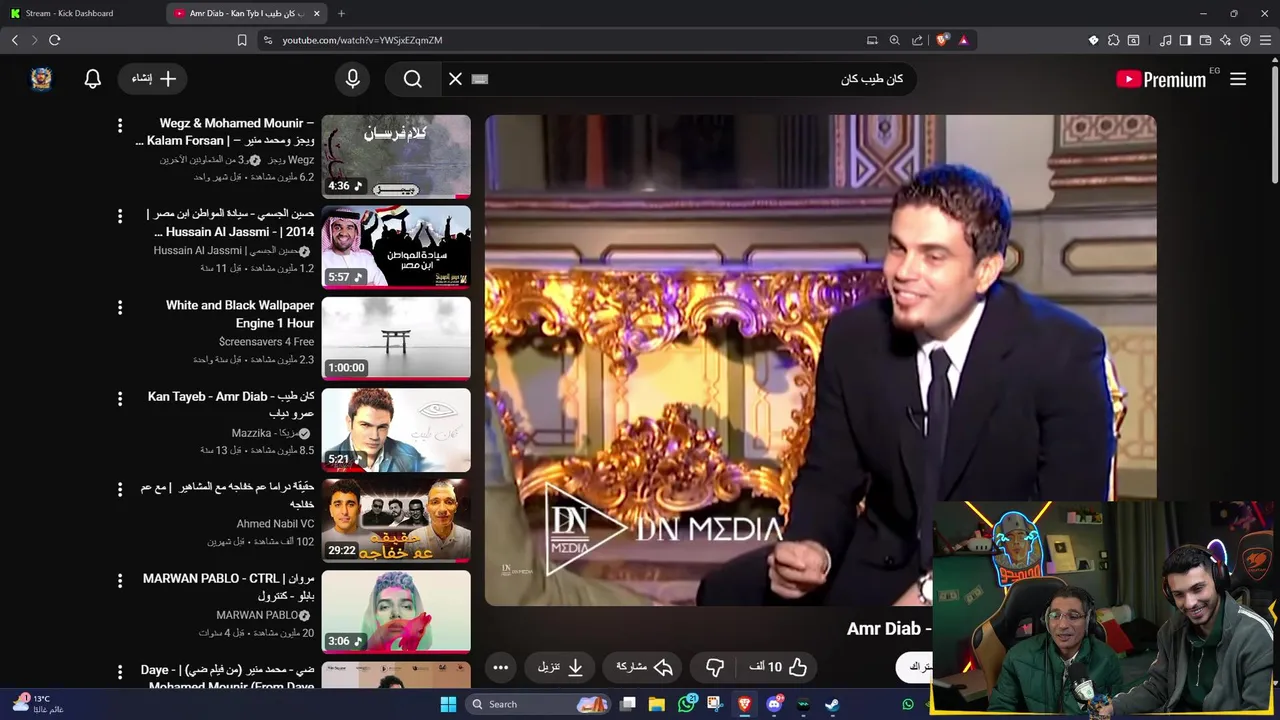Download the video (تنزيل)
This screenshot has height=720, width=1280.
(x=561, y=667)
